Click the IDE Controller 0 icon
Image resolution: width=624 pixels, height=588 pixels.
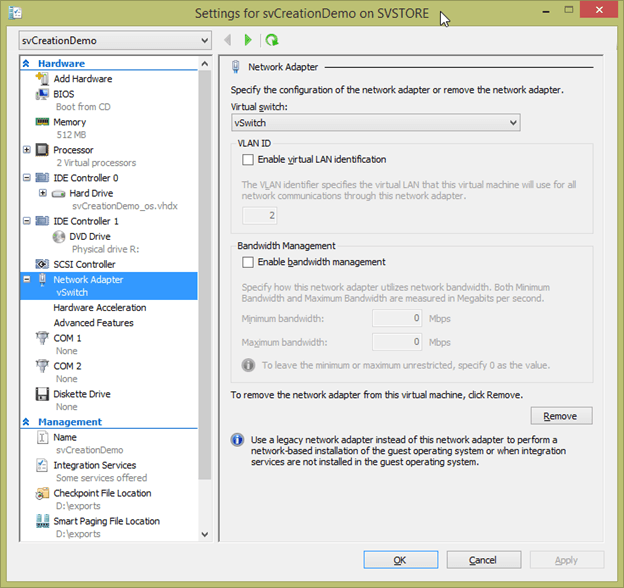[x=42, y=177]
